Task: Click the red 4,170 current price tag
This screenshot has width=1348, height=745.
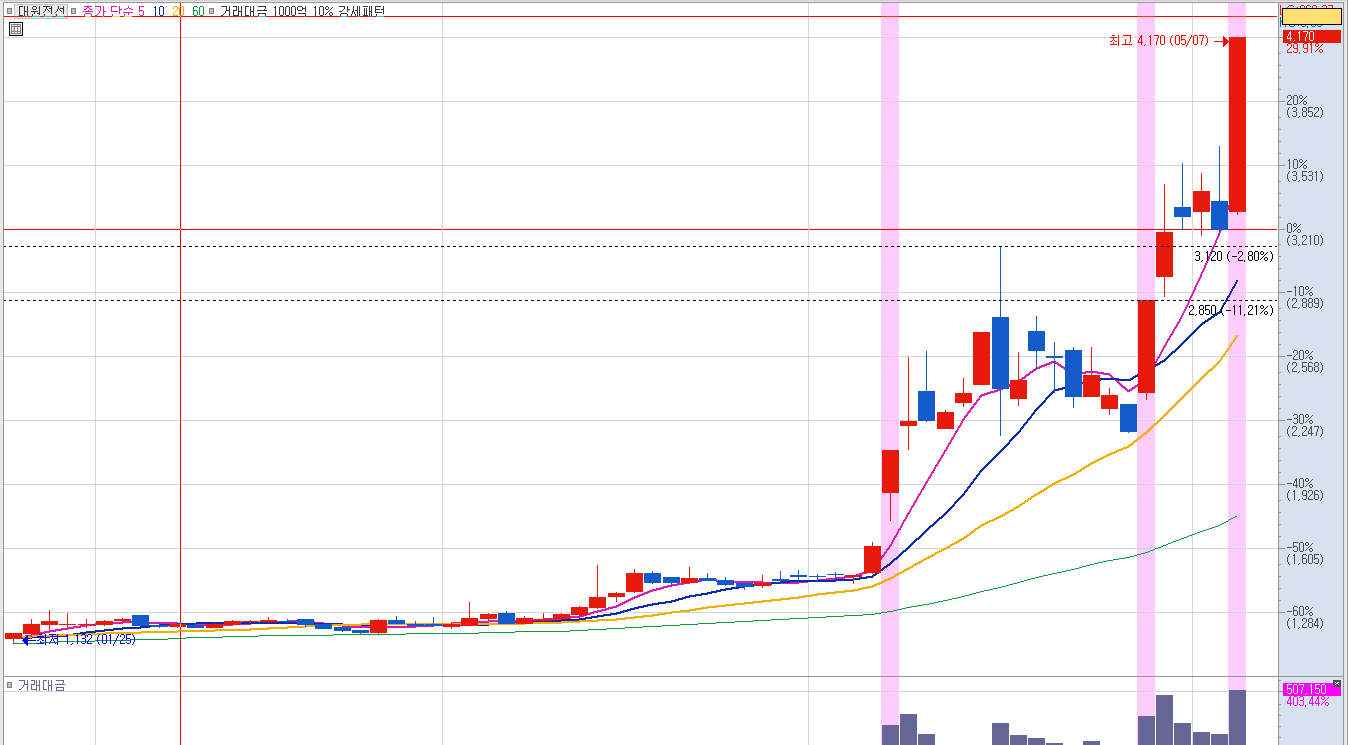Action: click(x=1311, y=37)
